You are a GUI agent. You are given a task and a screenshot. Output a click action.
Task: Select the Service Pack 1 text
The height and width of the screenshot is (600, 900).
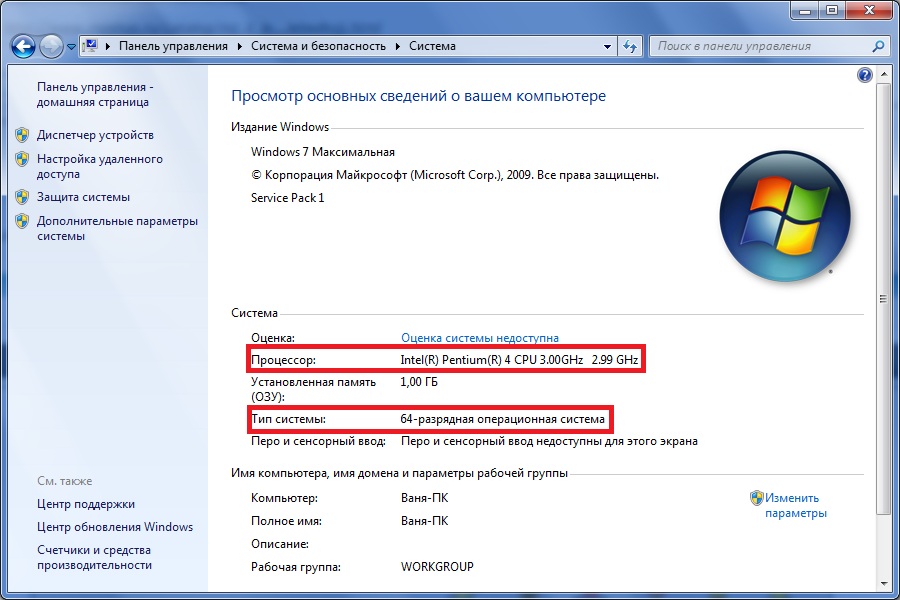pyautogui.click(x=288, y=198)
